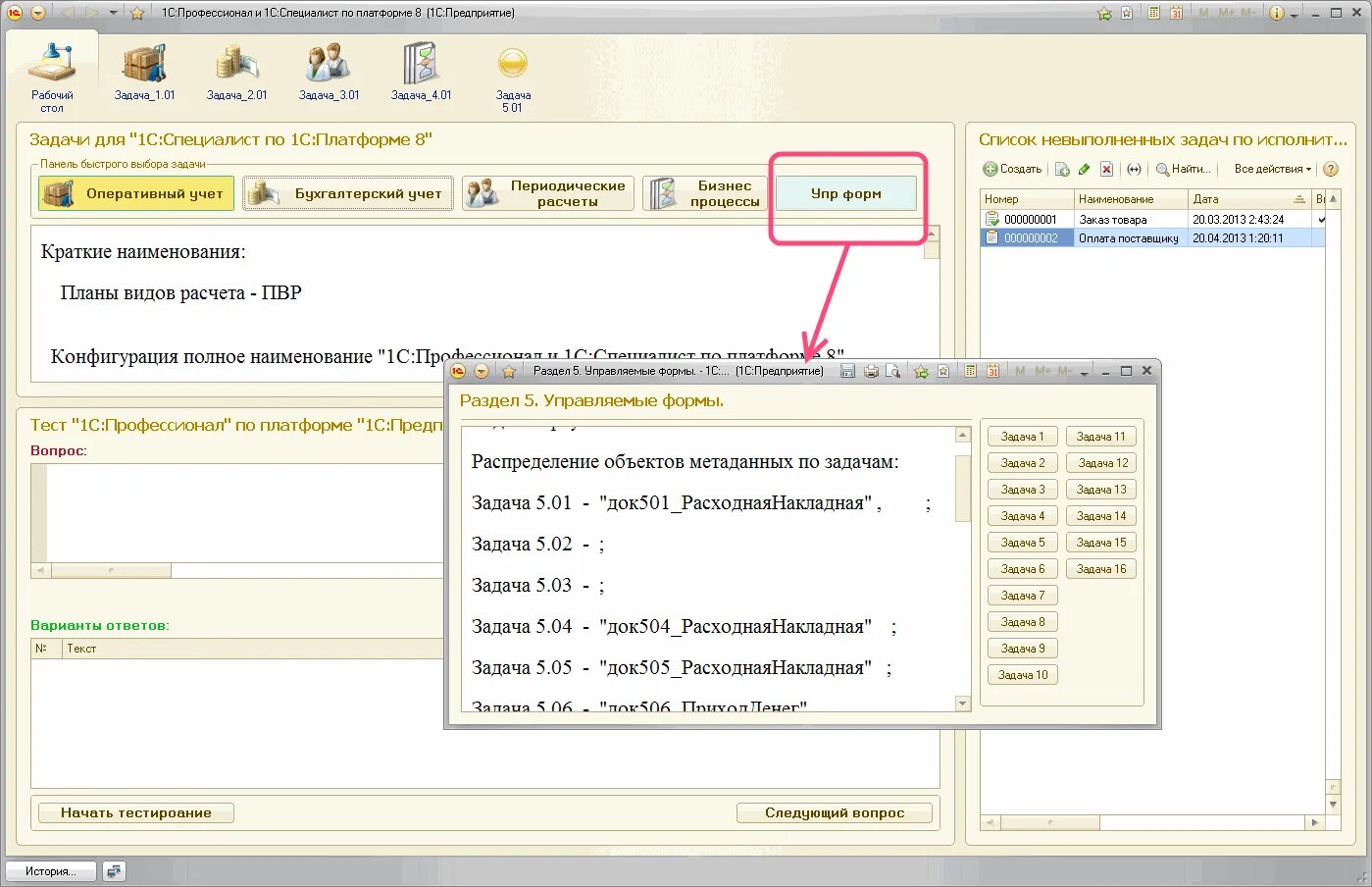The image size is (1372, 887).
Task: Toggle the checkmark in Заказ товара row
Action: tap(1320, 219)
